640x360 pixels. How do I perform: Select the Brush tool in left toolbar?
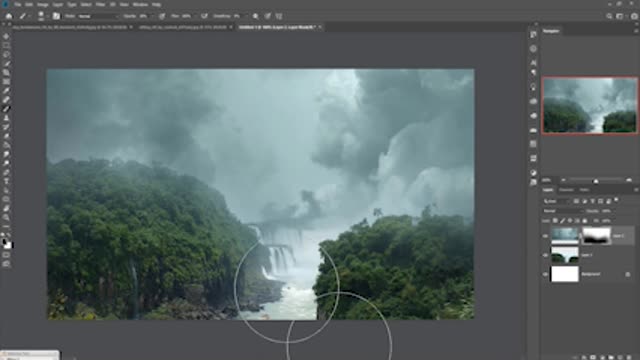click(6, 109)
